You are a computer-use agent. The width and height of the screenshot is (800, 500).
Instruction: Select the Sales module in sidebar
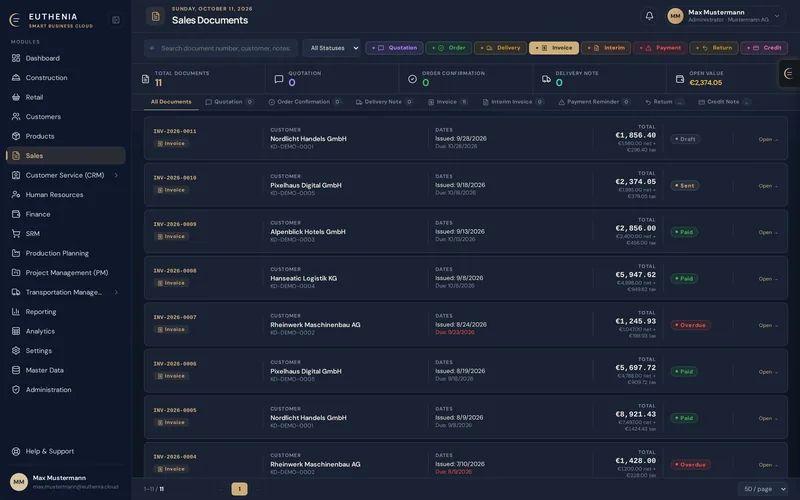point(65,156)
